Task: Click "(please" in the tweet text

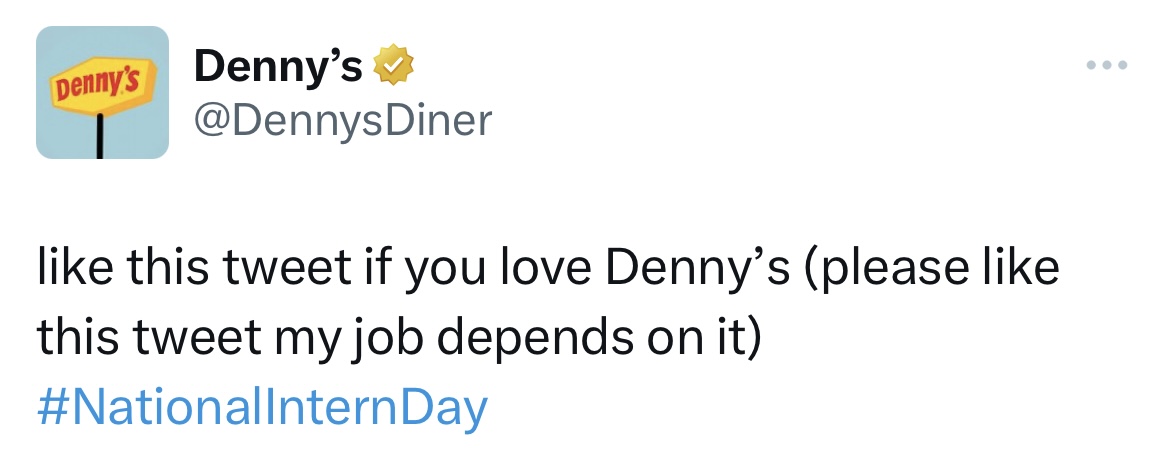Action: tap(880, 271)
